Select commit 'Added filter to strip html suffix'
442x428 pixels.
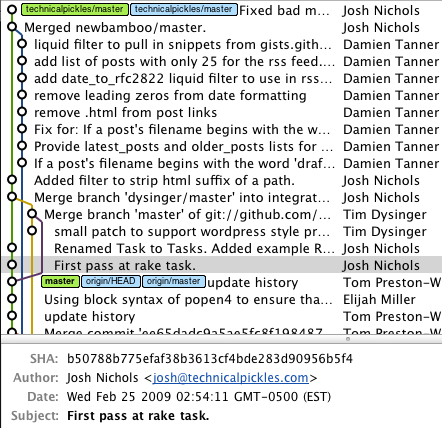(221, 180)
